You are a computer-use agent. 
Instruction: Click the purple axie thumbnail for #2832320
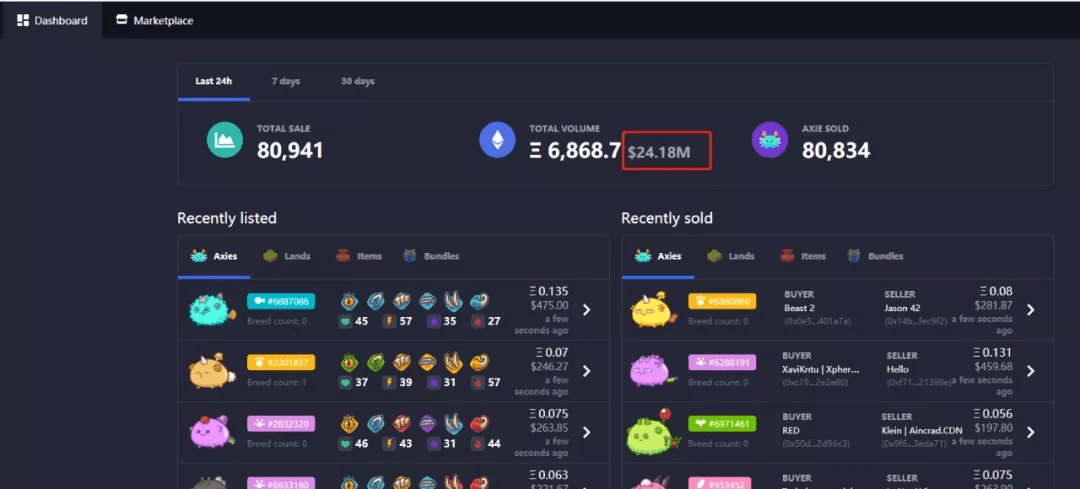pyautogui.click(x=211, y=432)
